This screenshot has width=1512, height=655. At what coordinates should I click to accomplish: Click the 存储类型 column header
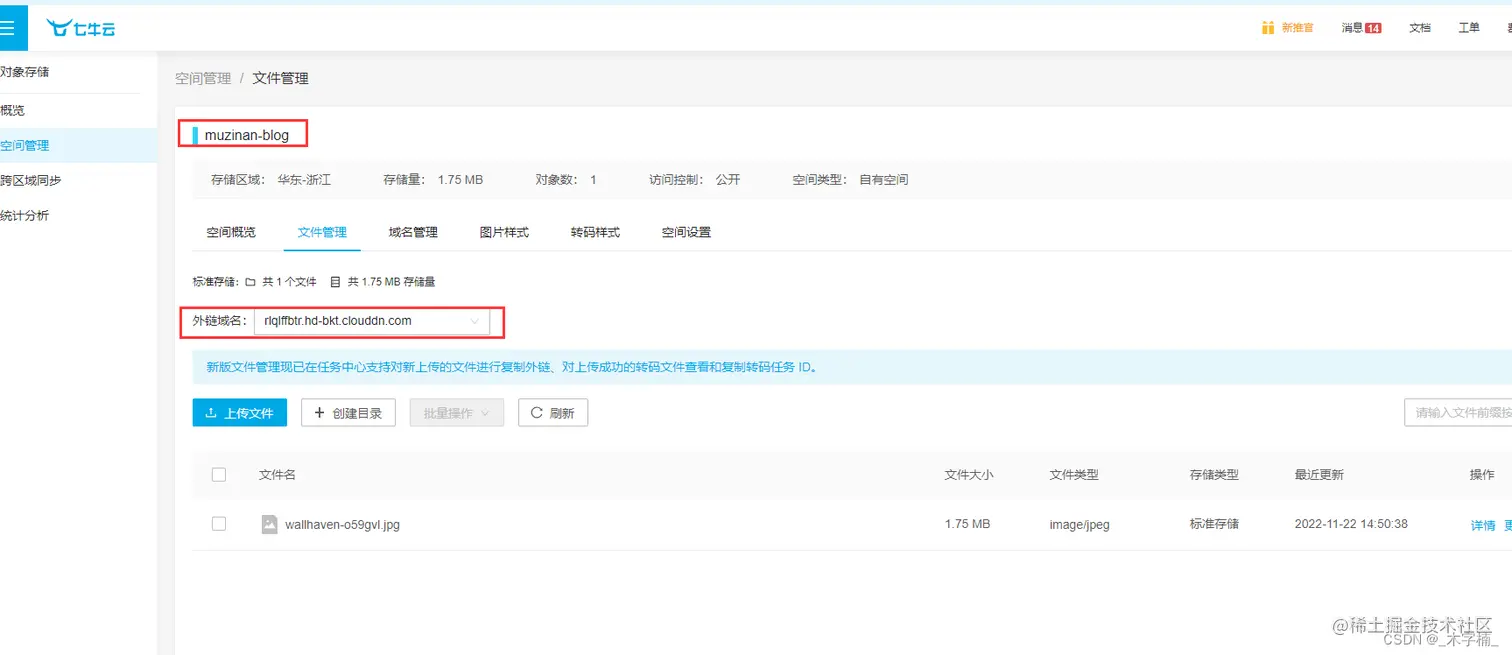point(1214,475)
